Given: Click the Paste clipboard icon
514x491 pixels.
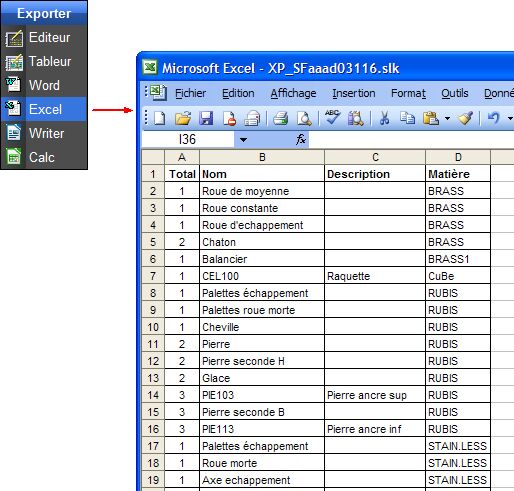Looking at the screenshot, I should click(x=431, y=118).
